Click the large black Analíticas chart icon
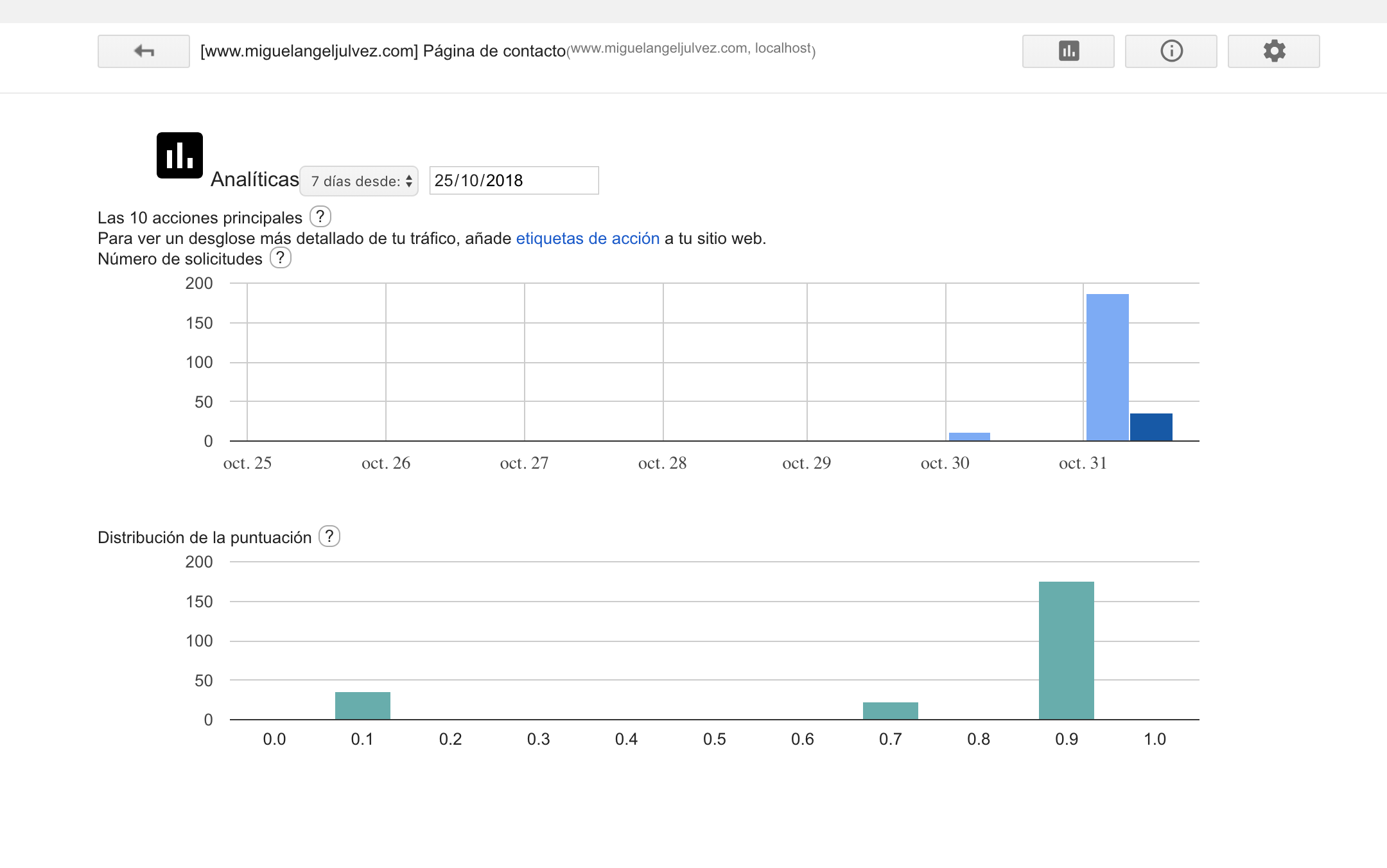Image resolution: width=1387 pixels, height=868 pixels. pos(180,155)
